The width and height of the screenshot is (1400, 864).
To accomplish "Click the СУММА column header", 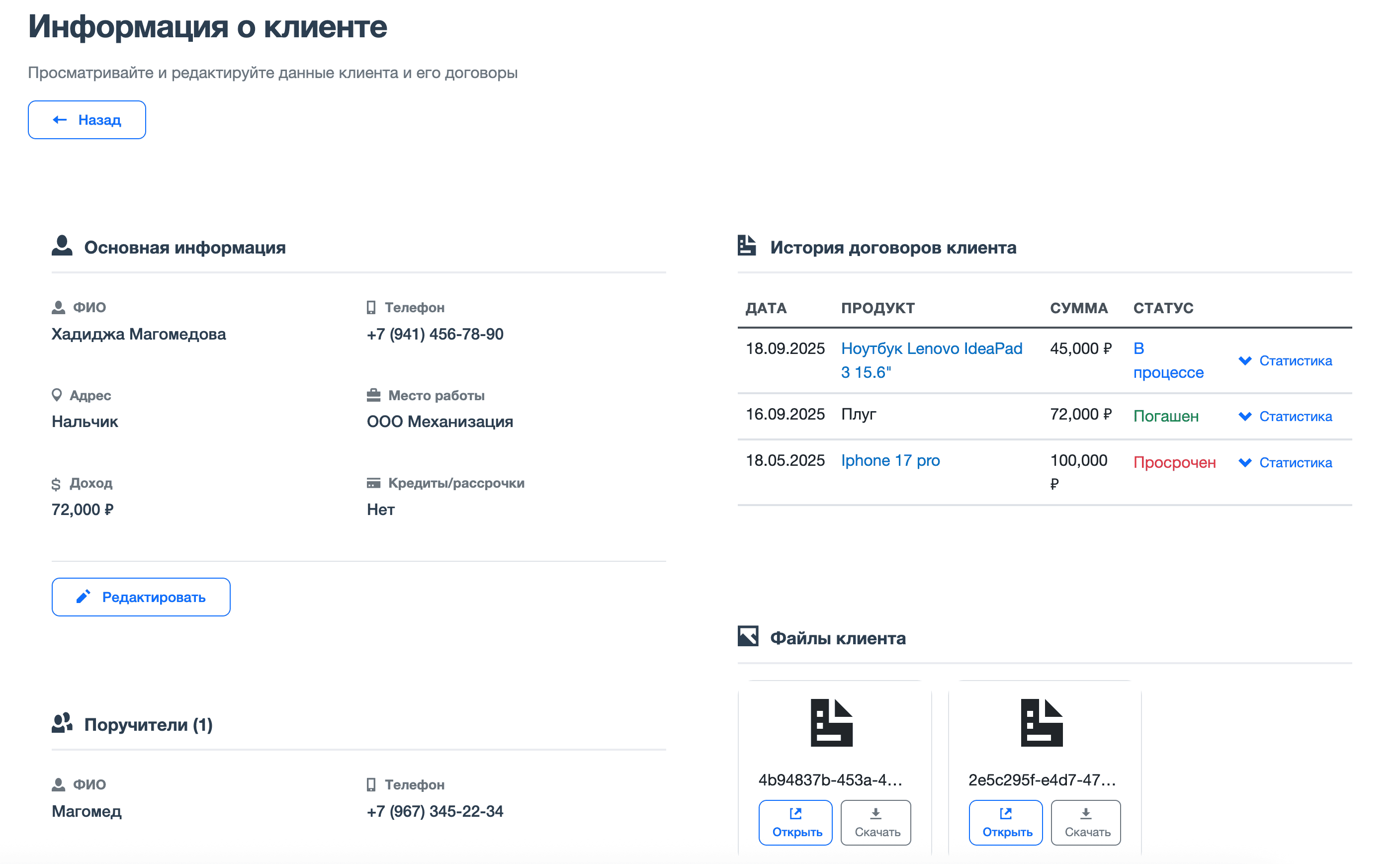I will 1078,308.
